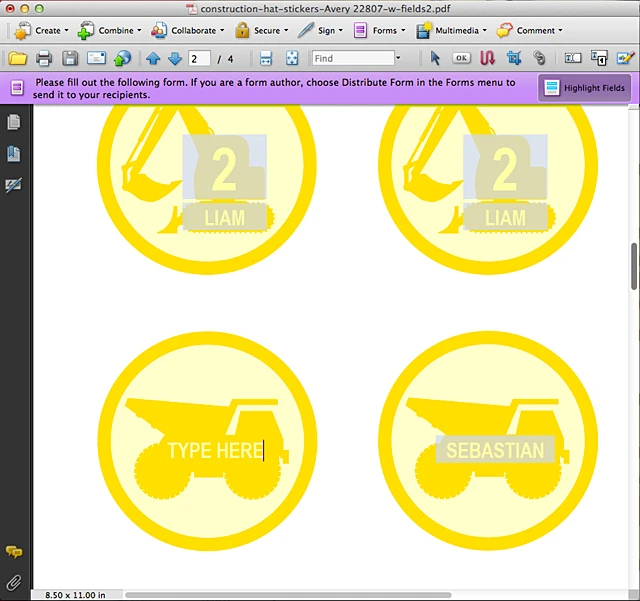The height and width of the screenshot is (601, 640).
Task: Open the Create dropdown menu
Action: pos(41,31)
